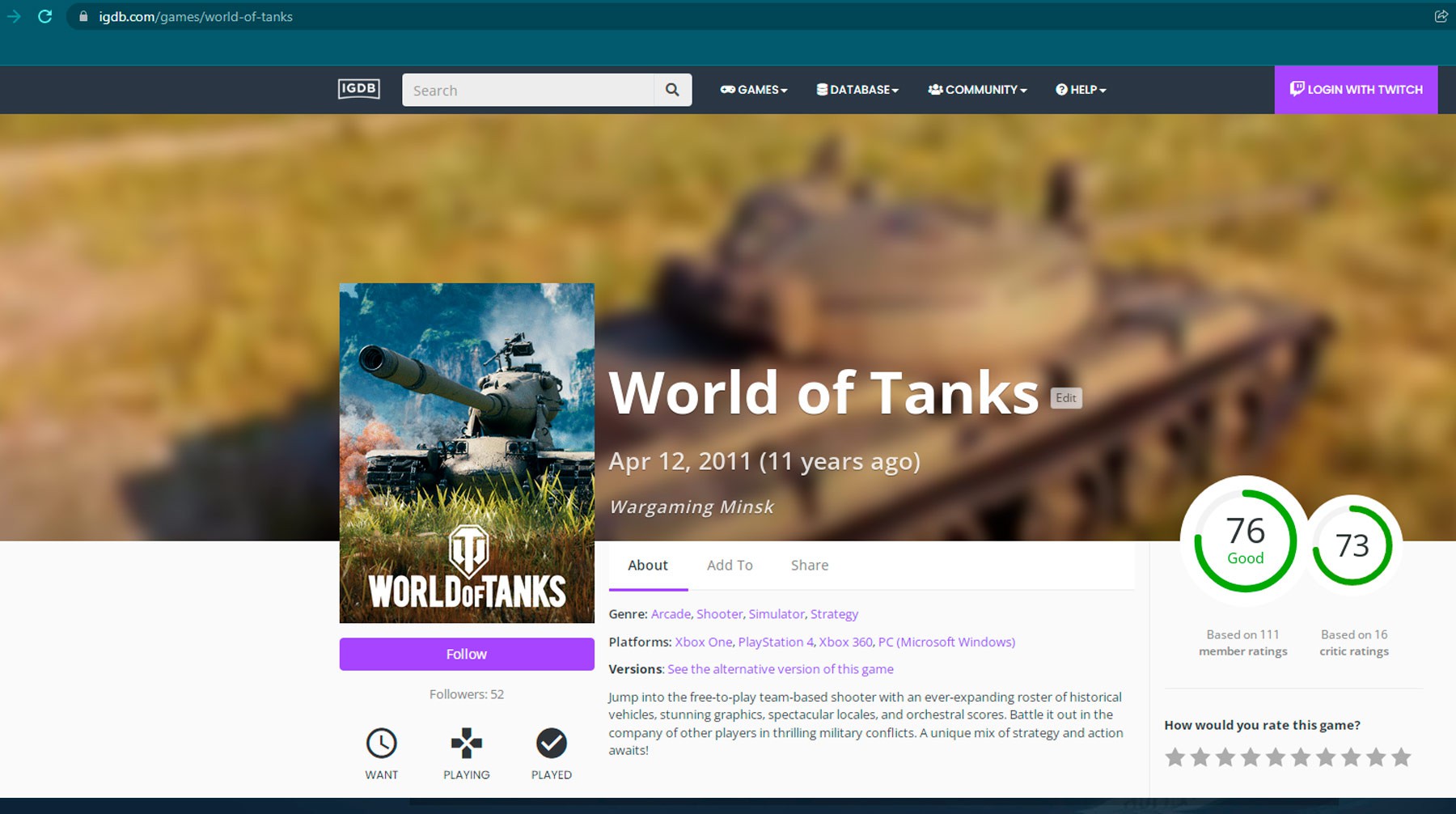Image resolution: width=1456 pixels, height=814 pixels.
Task: Open the Strategy genre link
Action: click(834, 614)
